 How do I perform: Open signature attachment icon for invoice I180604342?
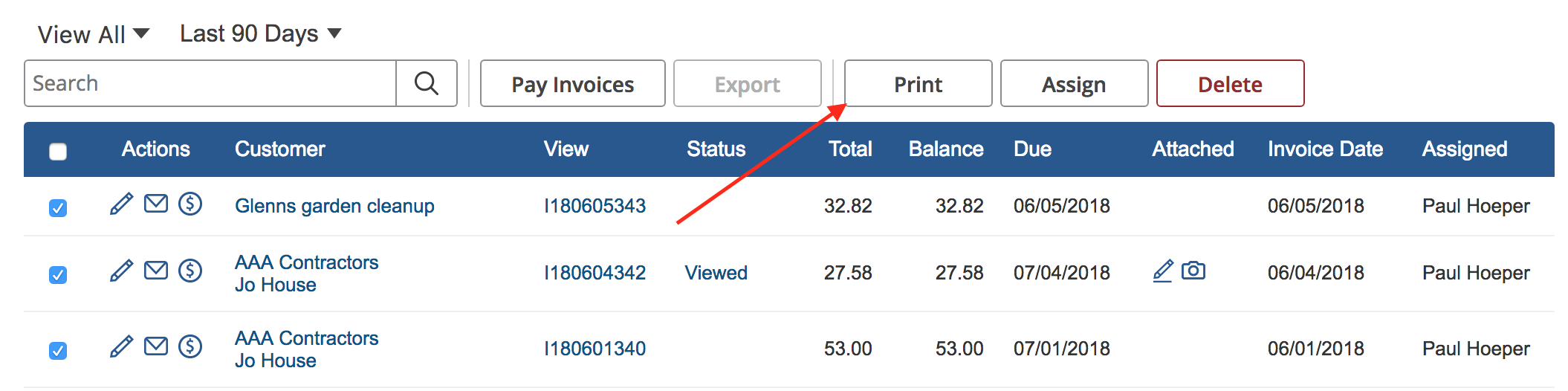coord(1163,271)
